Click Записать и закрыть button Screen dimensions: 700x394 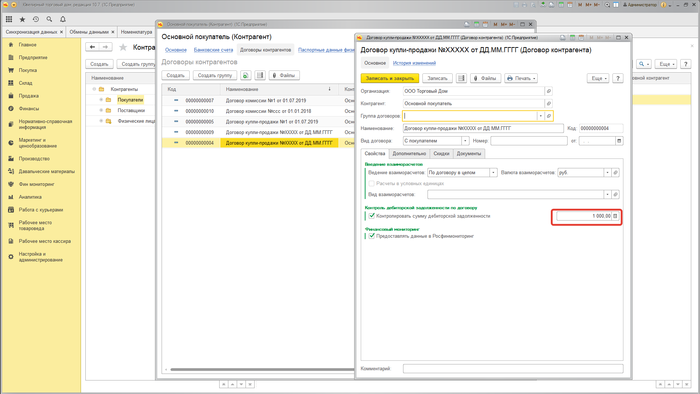[390, 78]
